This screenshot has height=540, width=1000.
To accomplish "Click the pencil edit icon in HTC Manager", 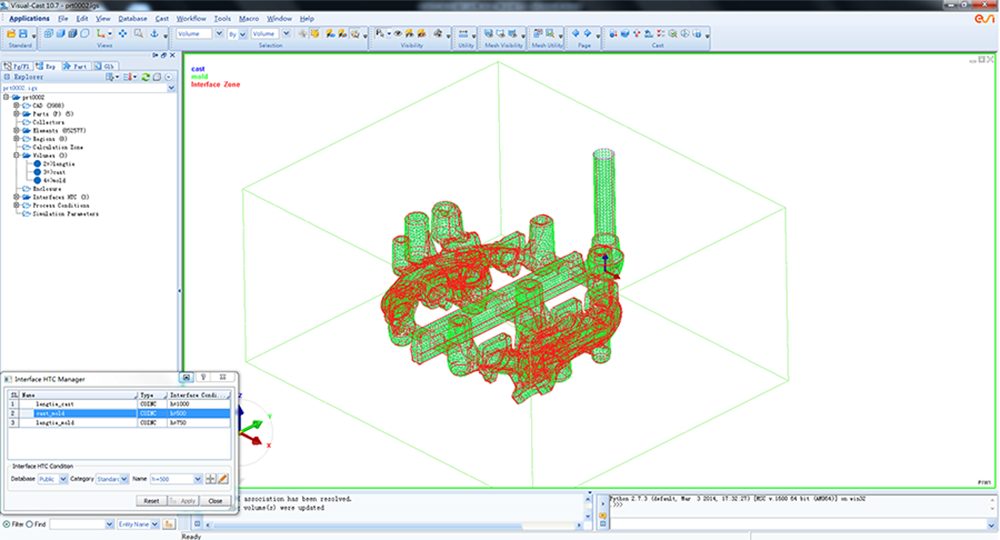I will tap(224, 479).
